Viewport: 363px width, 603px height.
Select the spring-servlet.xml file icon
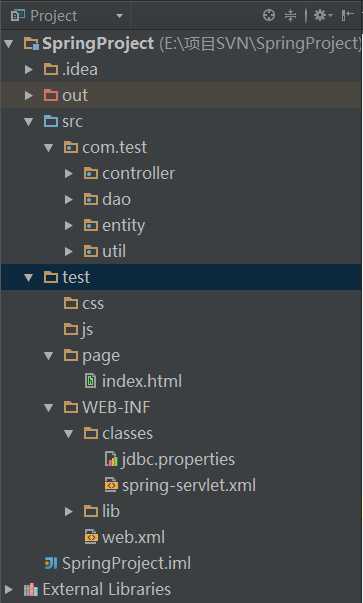pyautogui.click(x=111, y=485)
